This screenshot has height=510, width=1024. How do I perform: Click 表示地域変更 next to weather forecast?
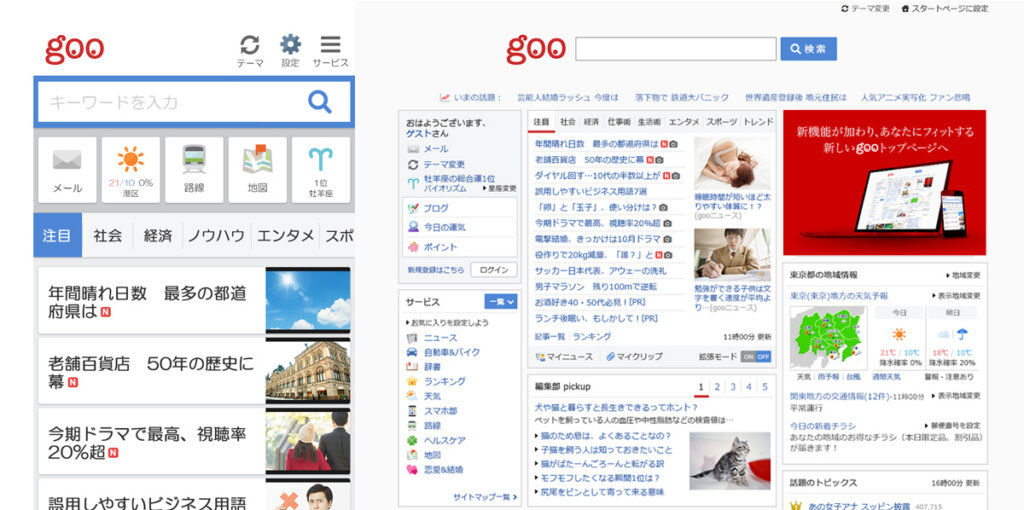[x=956, y=296]
